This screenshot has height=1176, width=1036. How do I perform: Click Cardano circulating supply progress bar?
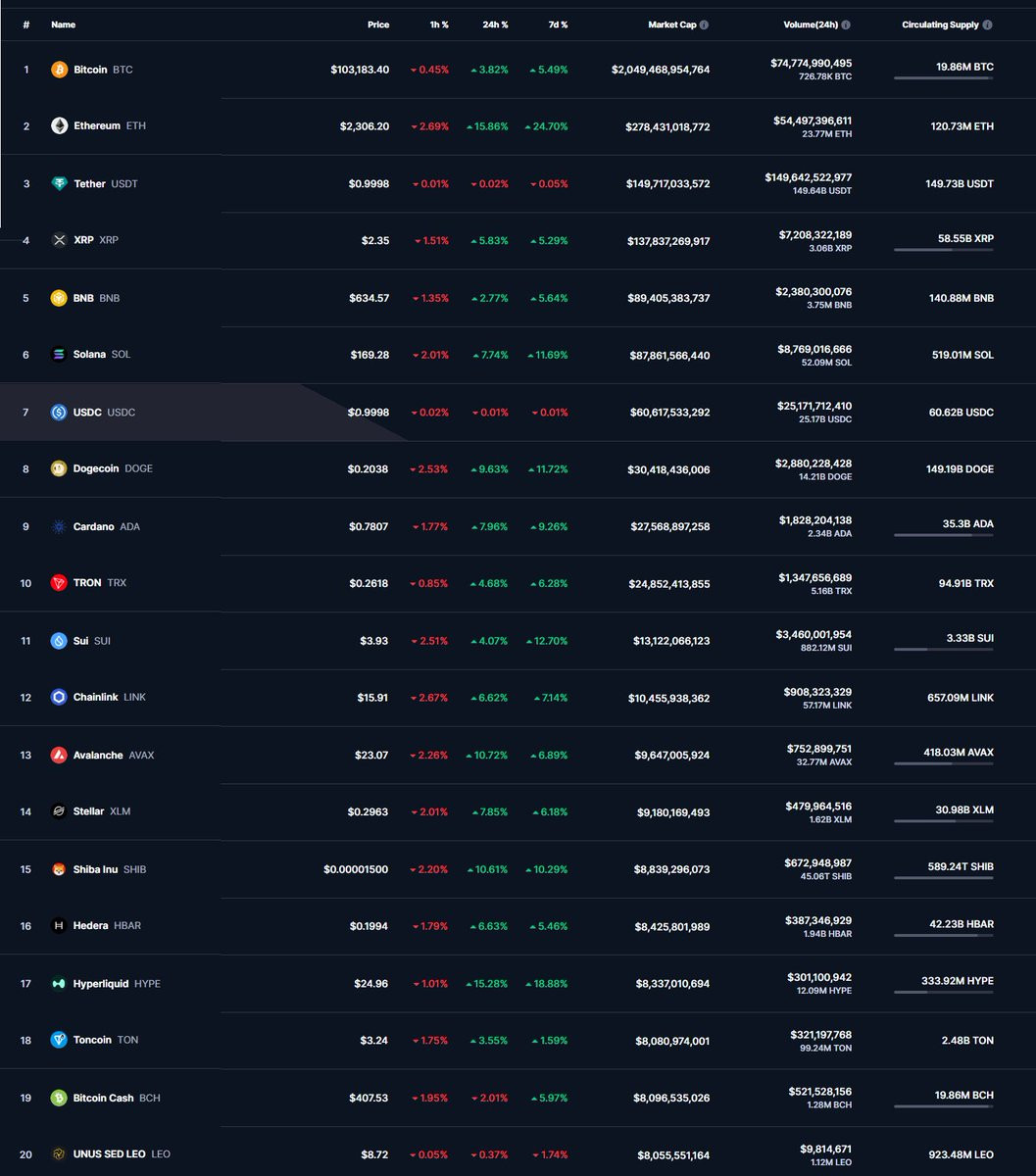(x=943, y=535)
